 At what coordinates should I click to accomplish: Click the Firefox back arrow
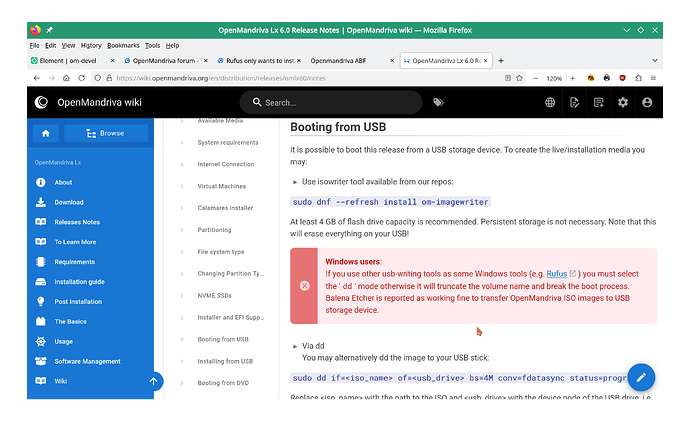pyautogui.click(x=37, y=78)
